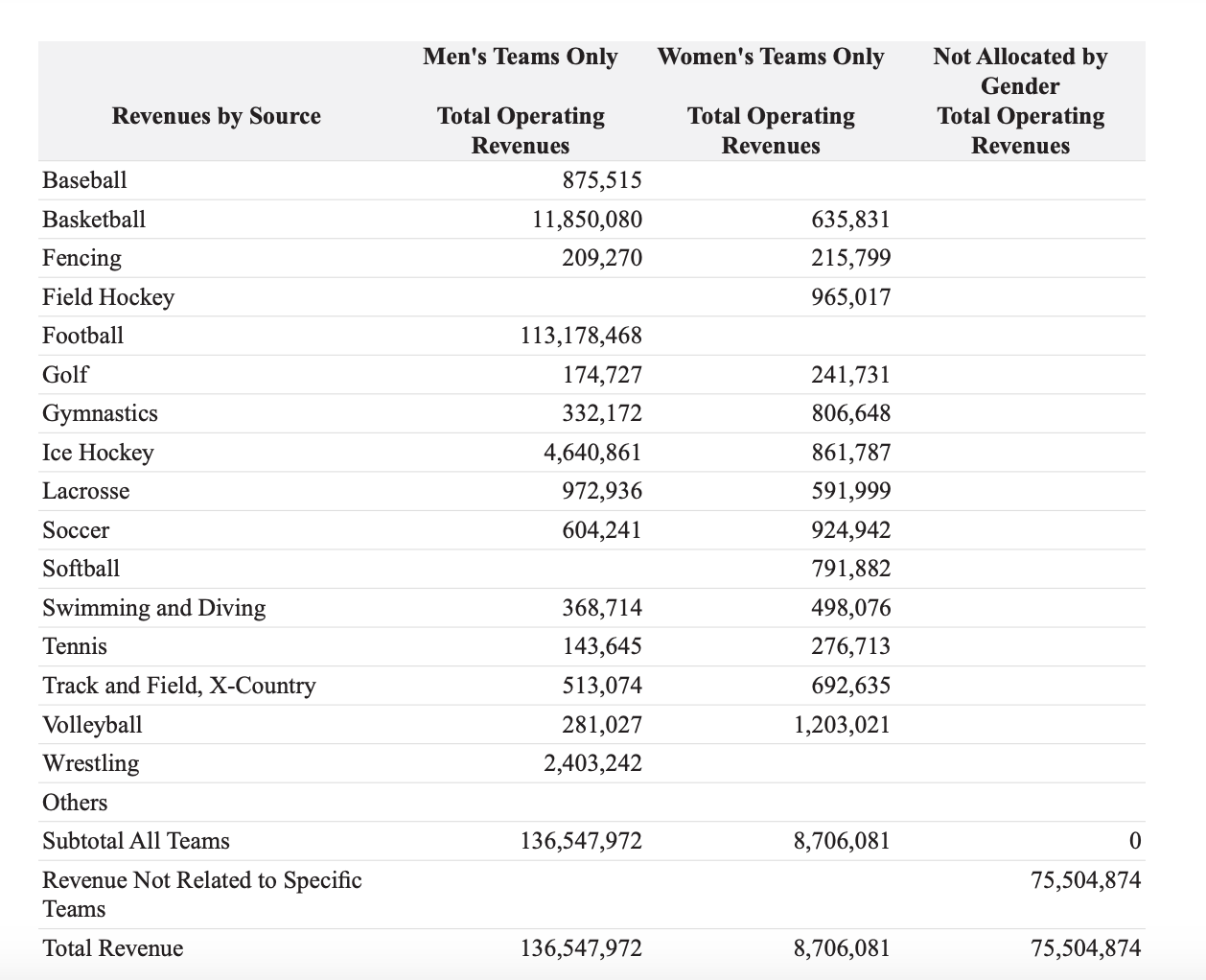Click the Volleyball row label

pos(92,725)
